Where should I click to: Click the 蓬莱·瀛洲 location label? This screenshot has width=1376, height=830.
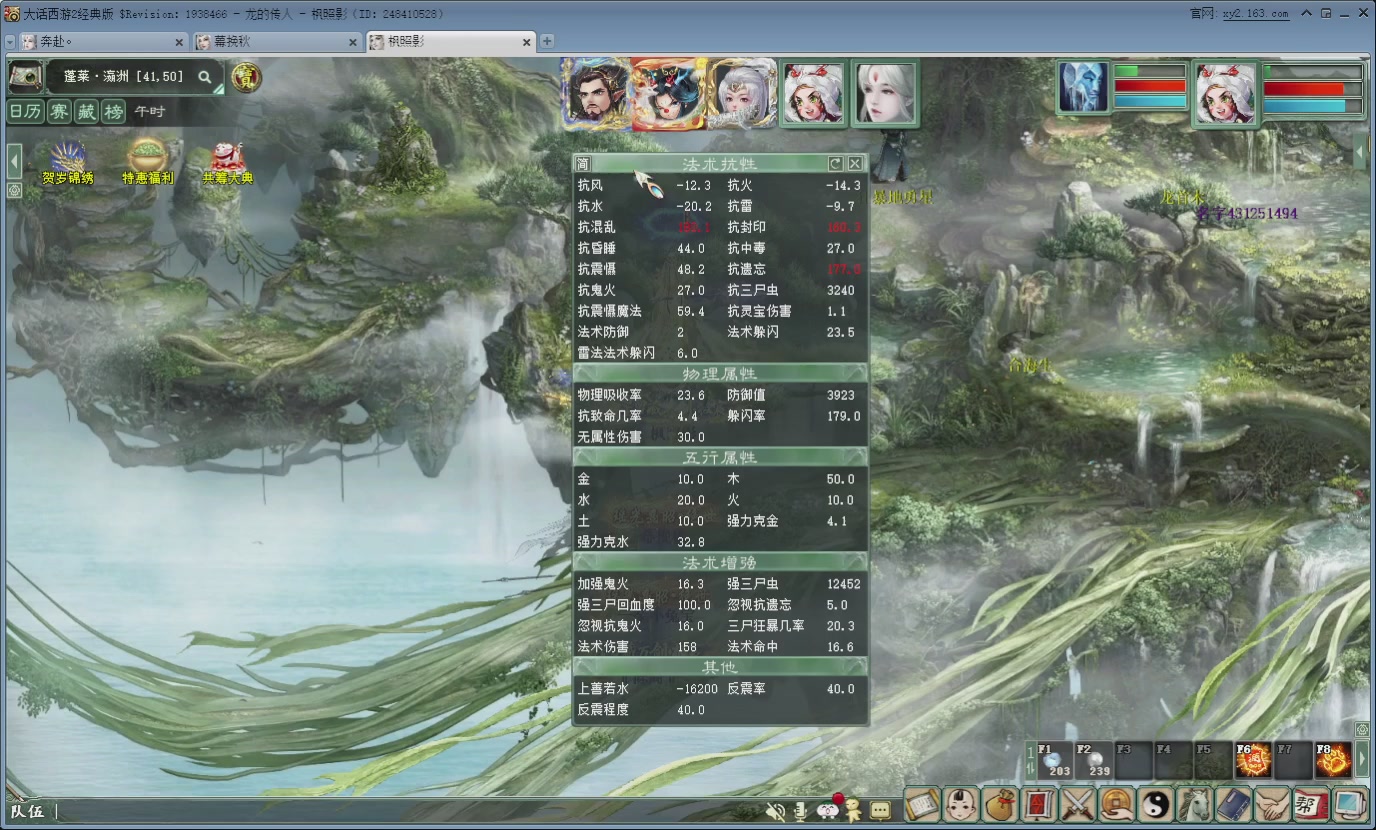pos(124,76)
